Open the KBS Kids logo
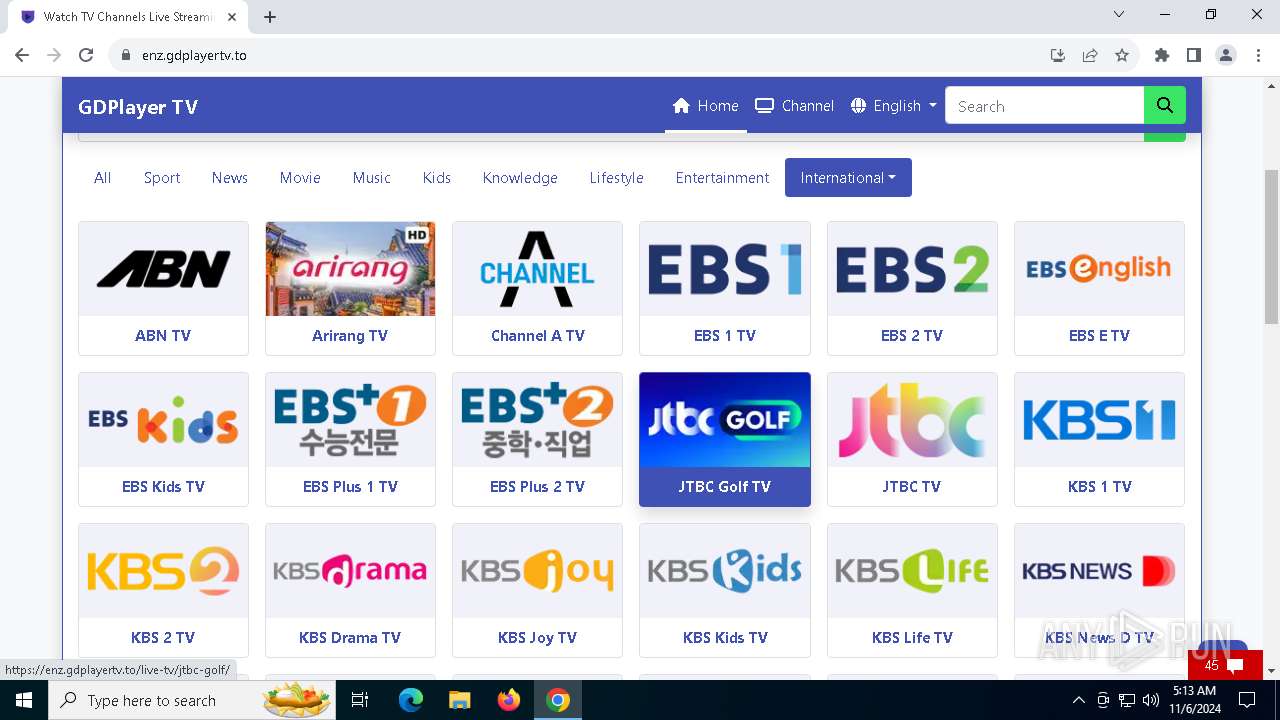This screenshot has height=720, width=1280. 725,571
